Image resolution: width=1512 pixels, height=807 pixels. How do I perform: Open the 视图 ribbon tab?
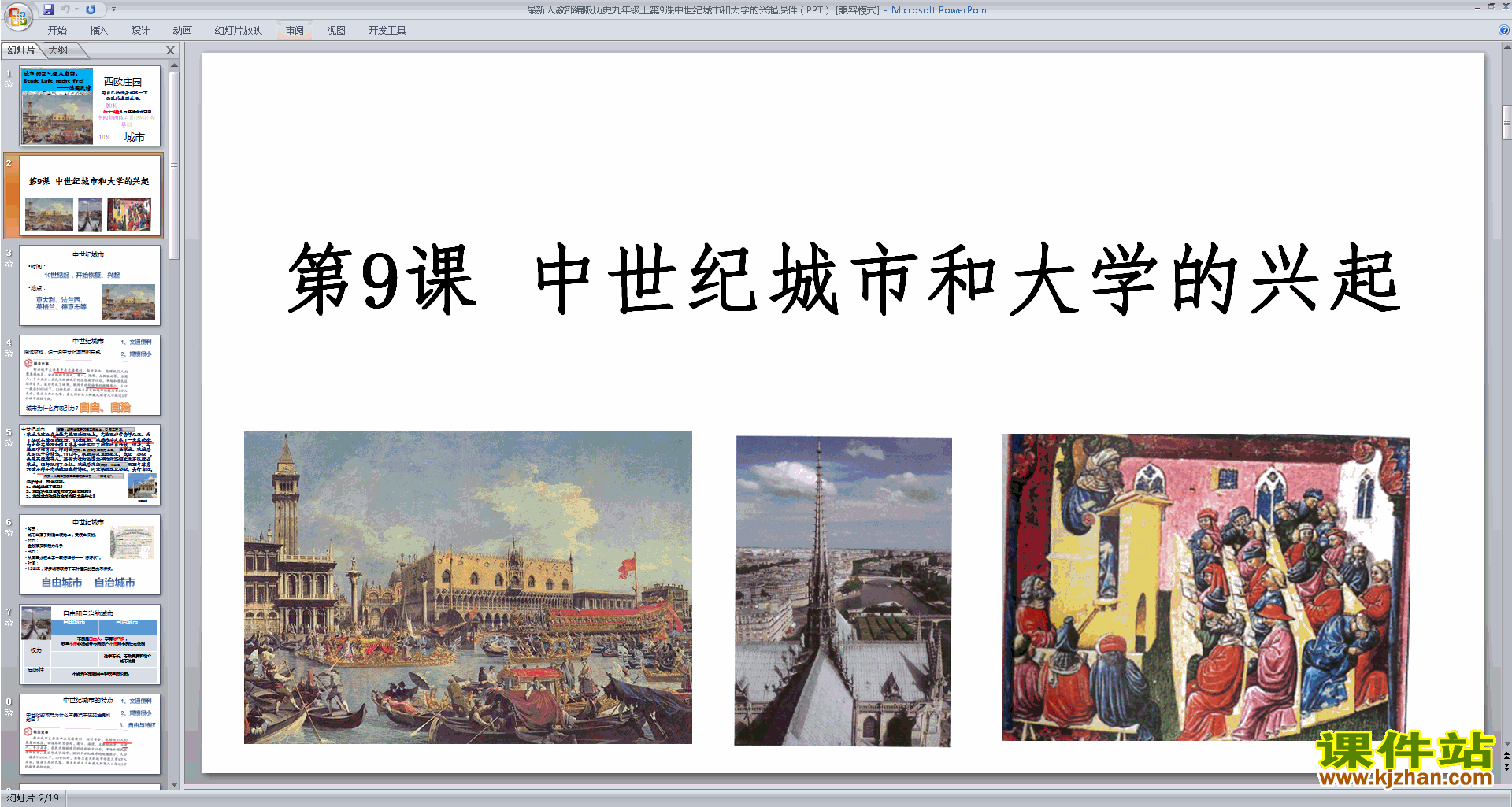(335, 31)
